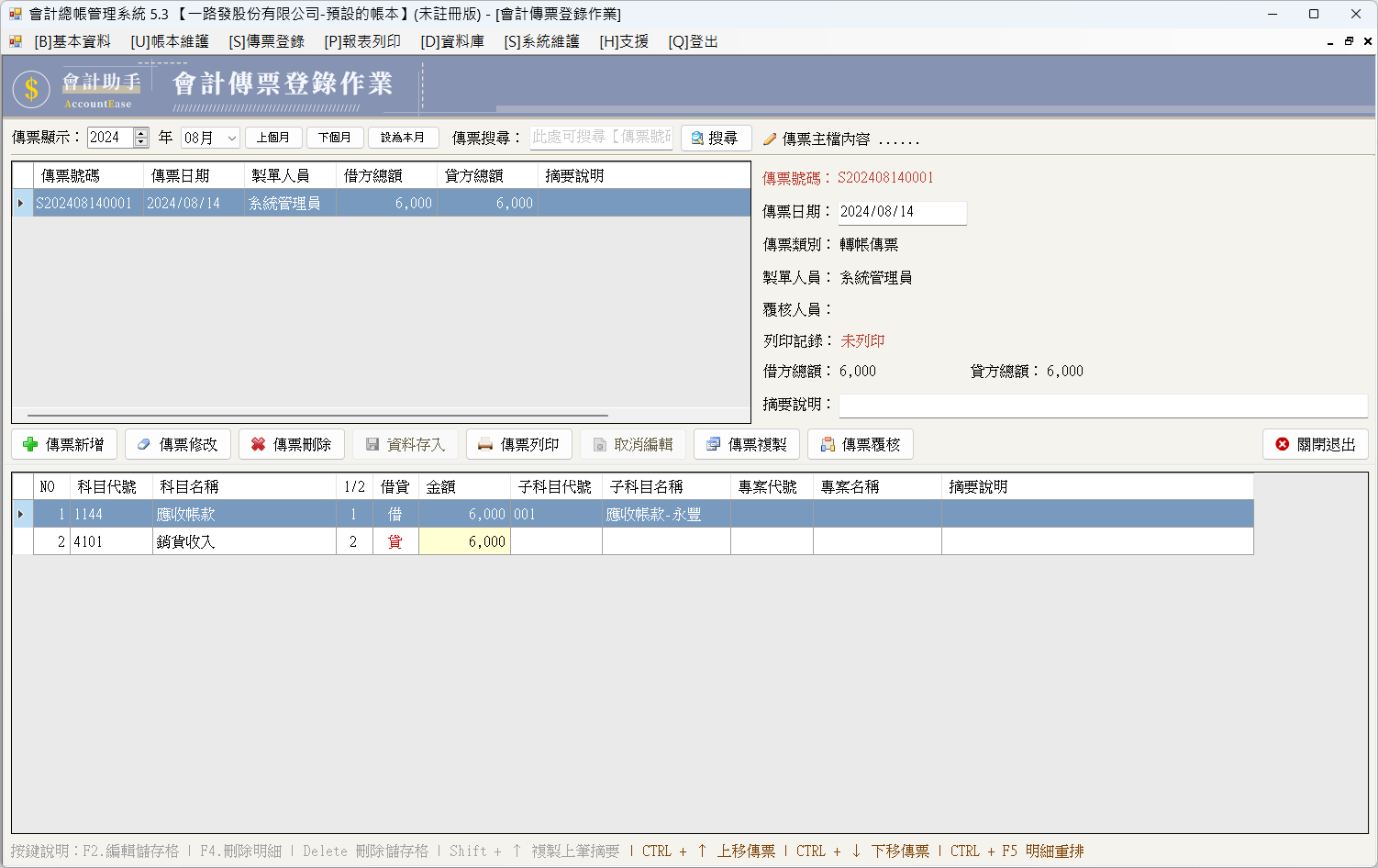
Task: Click the 專案代號 column header
Action: [772, 486]
